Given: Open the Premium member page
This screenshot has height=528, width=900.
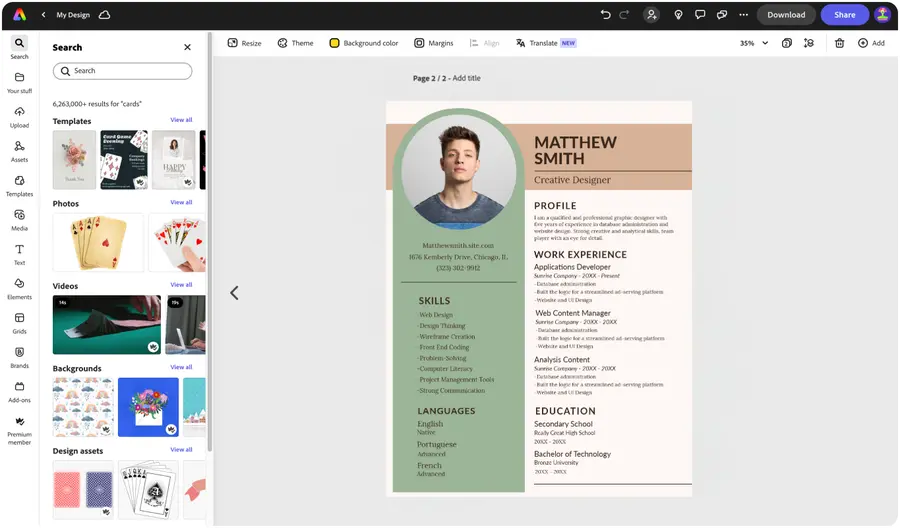Looking at the screenshot, I should 19,431.
